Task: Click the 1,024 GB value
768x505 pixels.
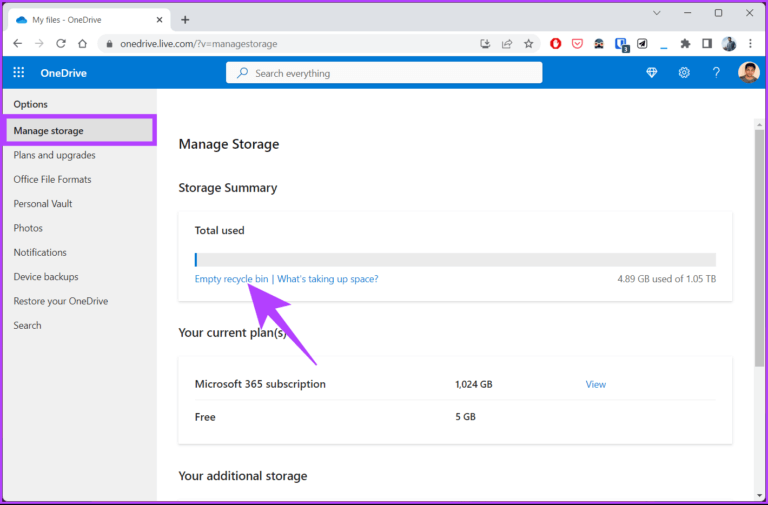Action: pos(474,384)
